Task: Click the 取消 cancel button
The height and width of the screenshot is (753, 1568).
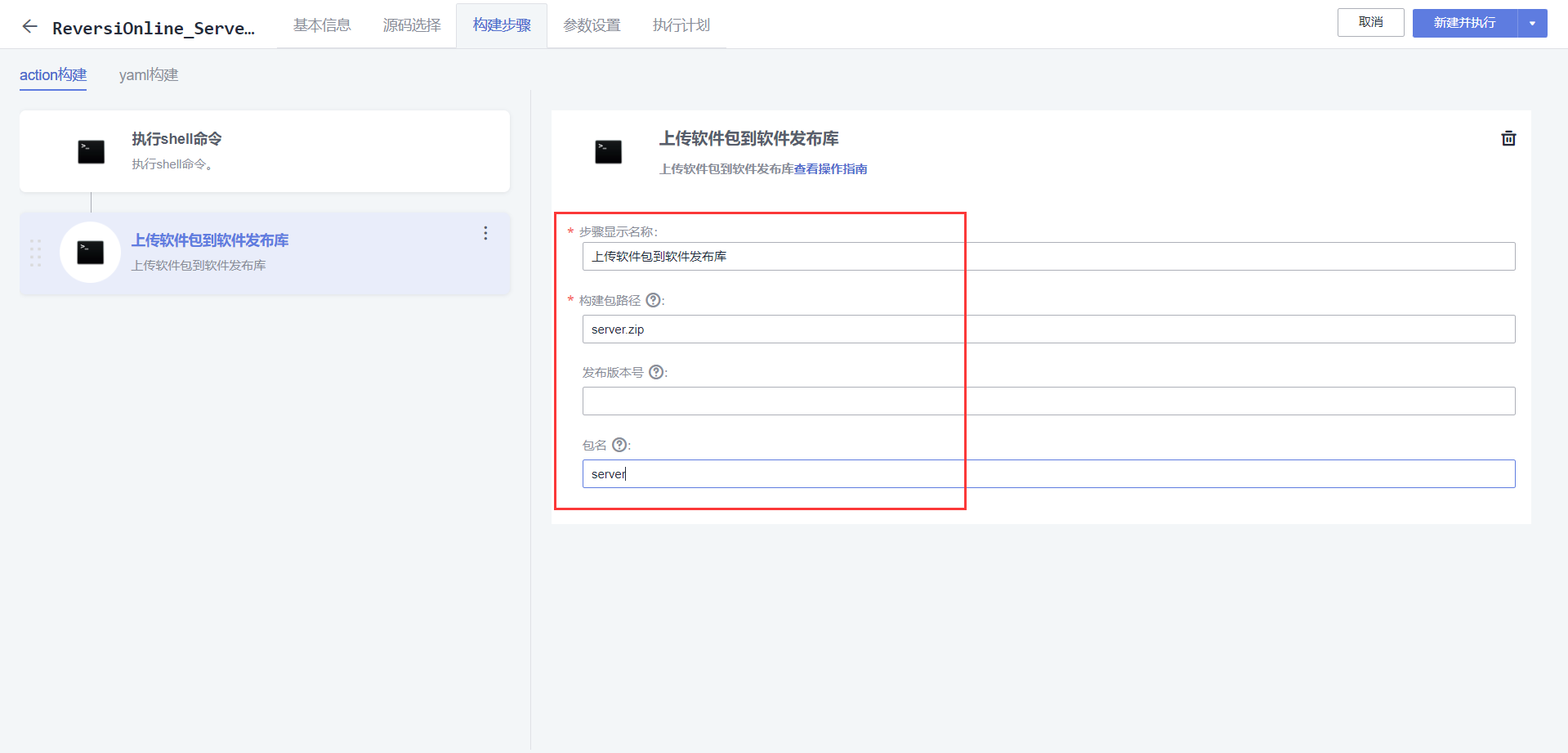Action: pyautogui.click(x=1370, y=22)
